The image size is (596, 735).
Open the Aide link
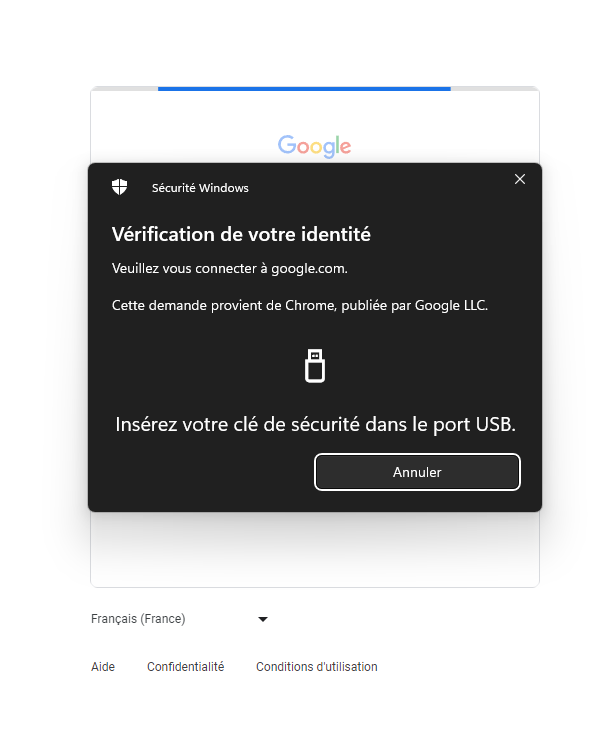(103, 667)
